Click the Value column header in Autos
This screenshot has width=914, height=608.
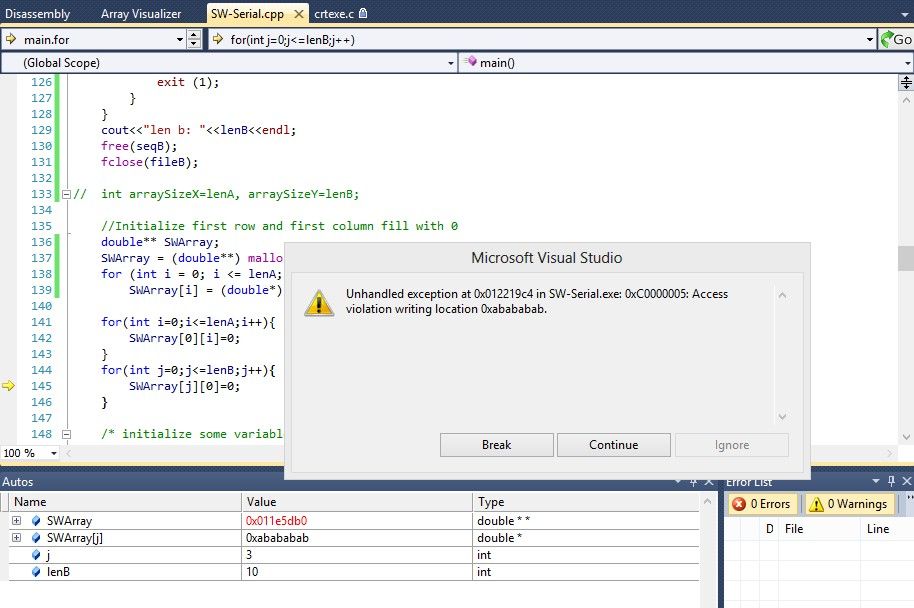pos(357,501)
